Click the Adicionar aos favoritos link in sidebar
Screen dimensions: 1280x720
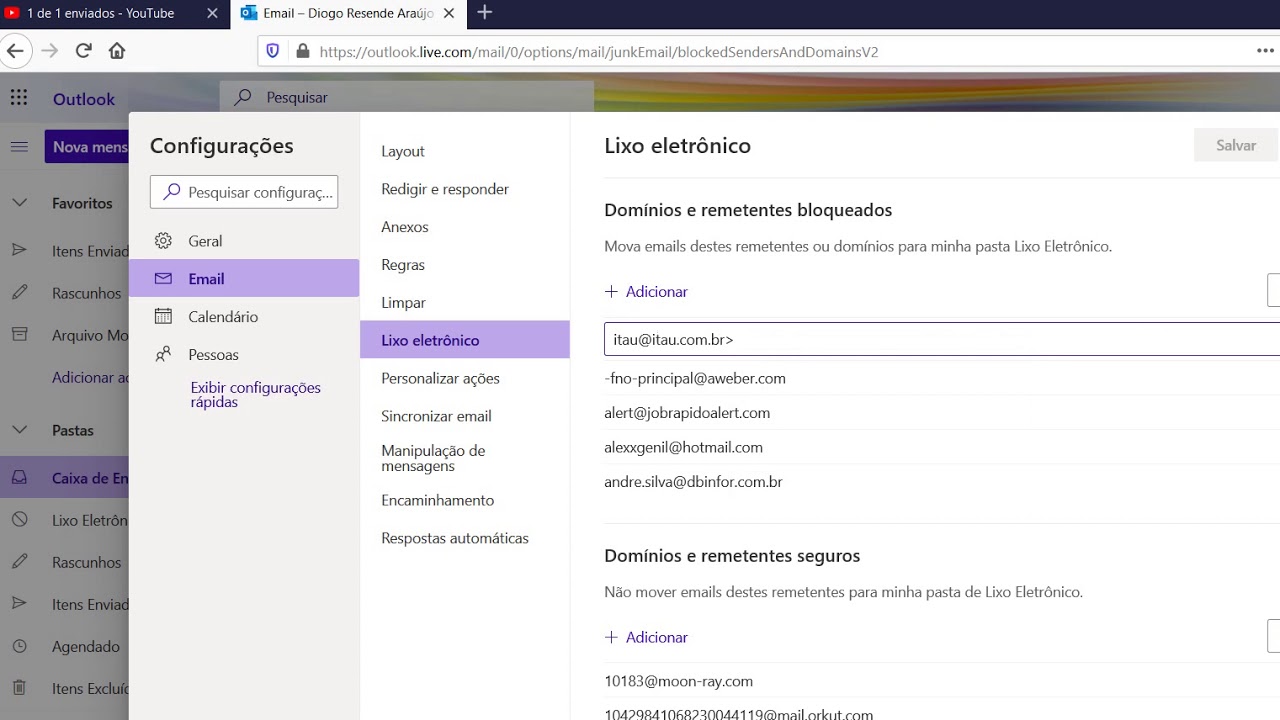tap(90, 377)
